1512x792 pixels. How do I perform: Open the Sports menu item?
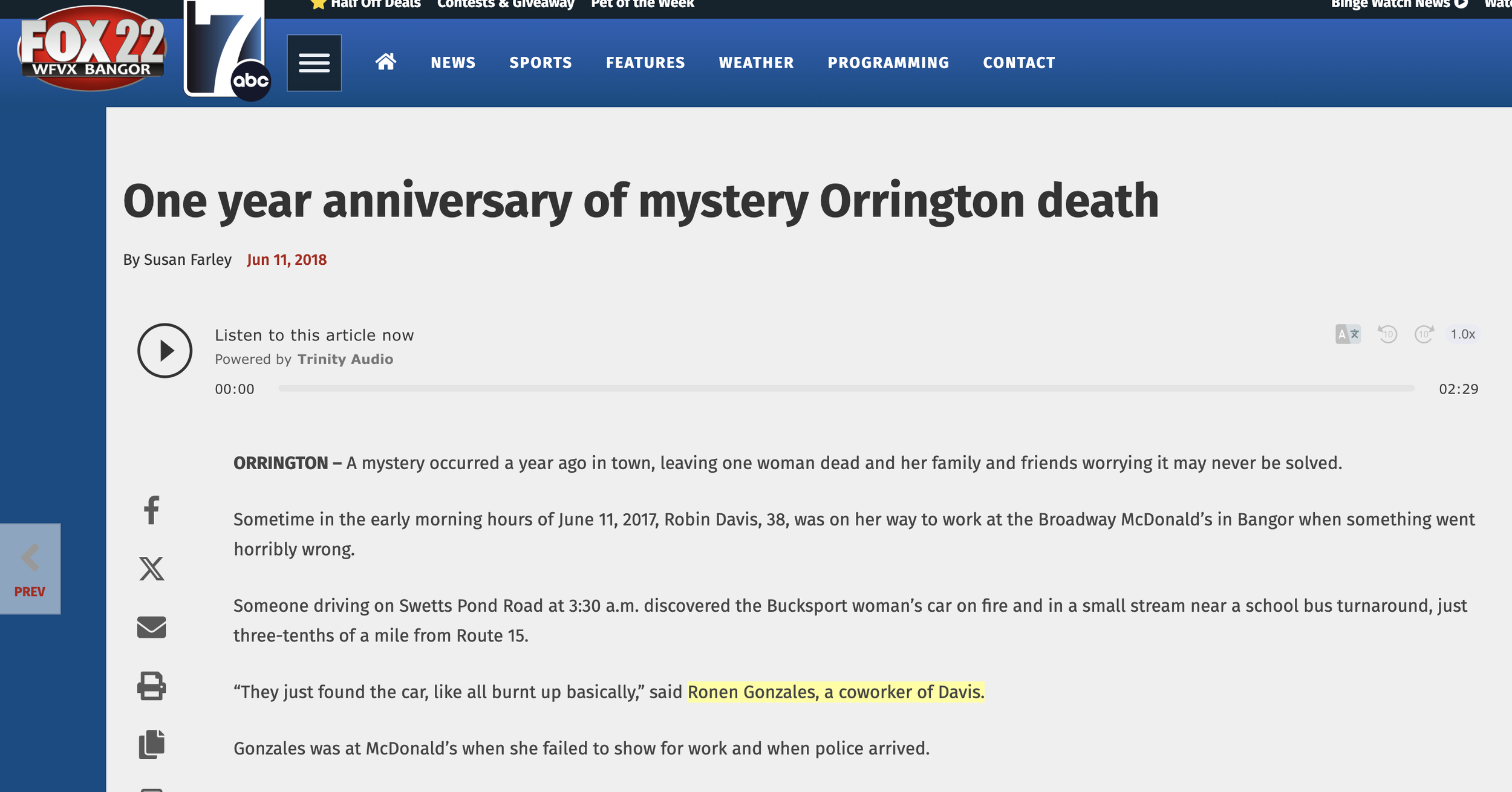click(540, 63)
